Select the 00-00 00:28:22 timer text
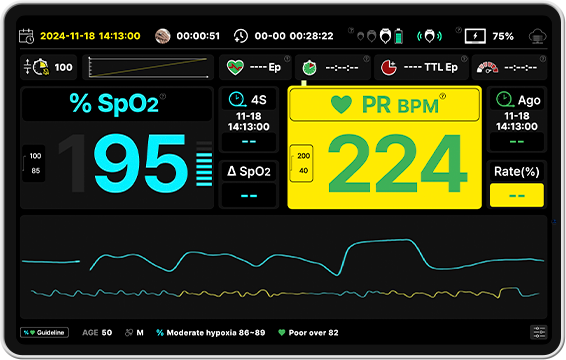The image size is (566, 360). [x=294, y=36]
